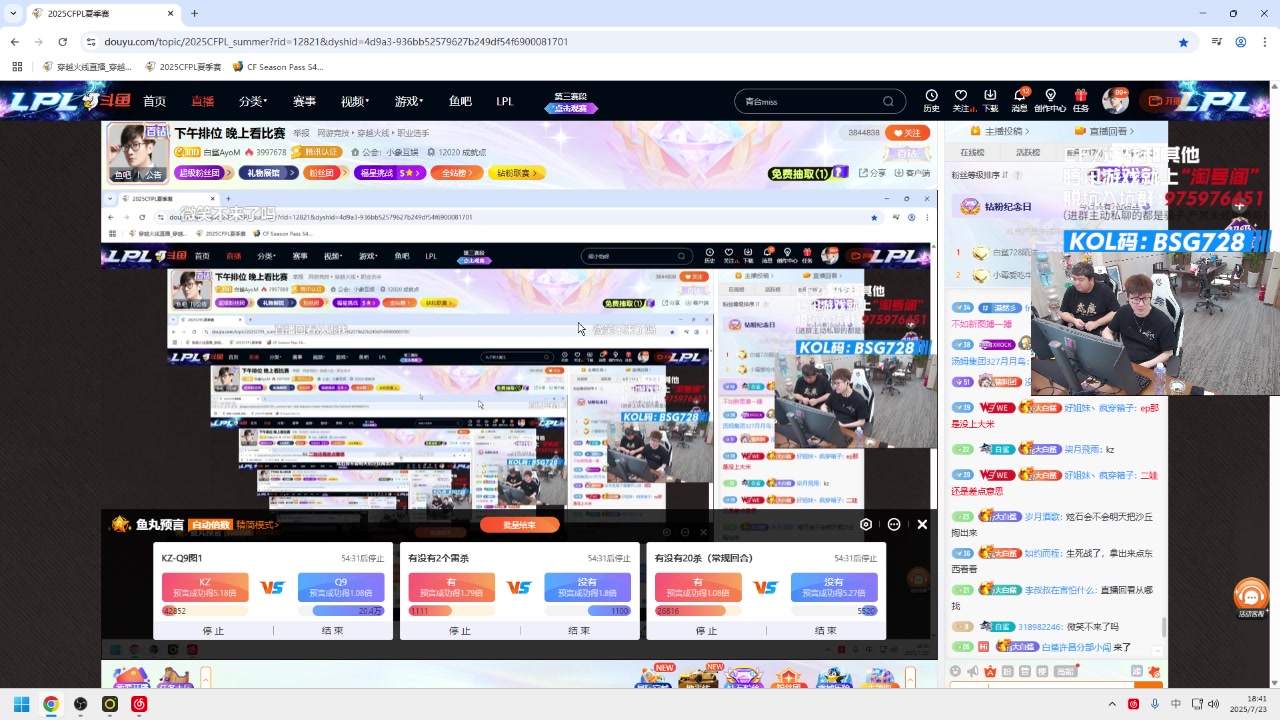Pick 没有 for 有没有2个雷杀
Viewport: 1280px width, 720px height.
[x=587, y=587]
